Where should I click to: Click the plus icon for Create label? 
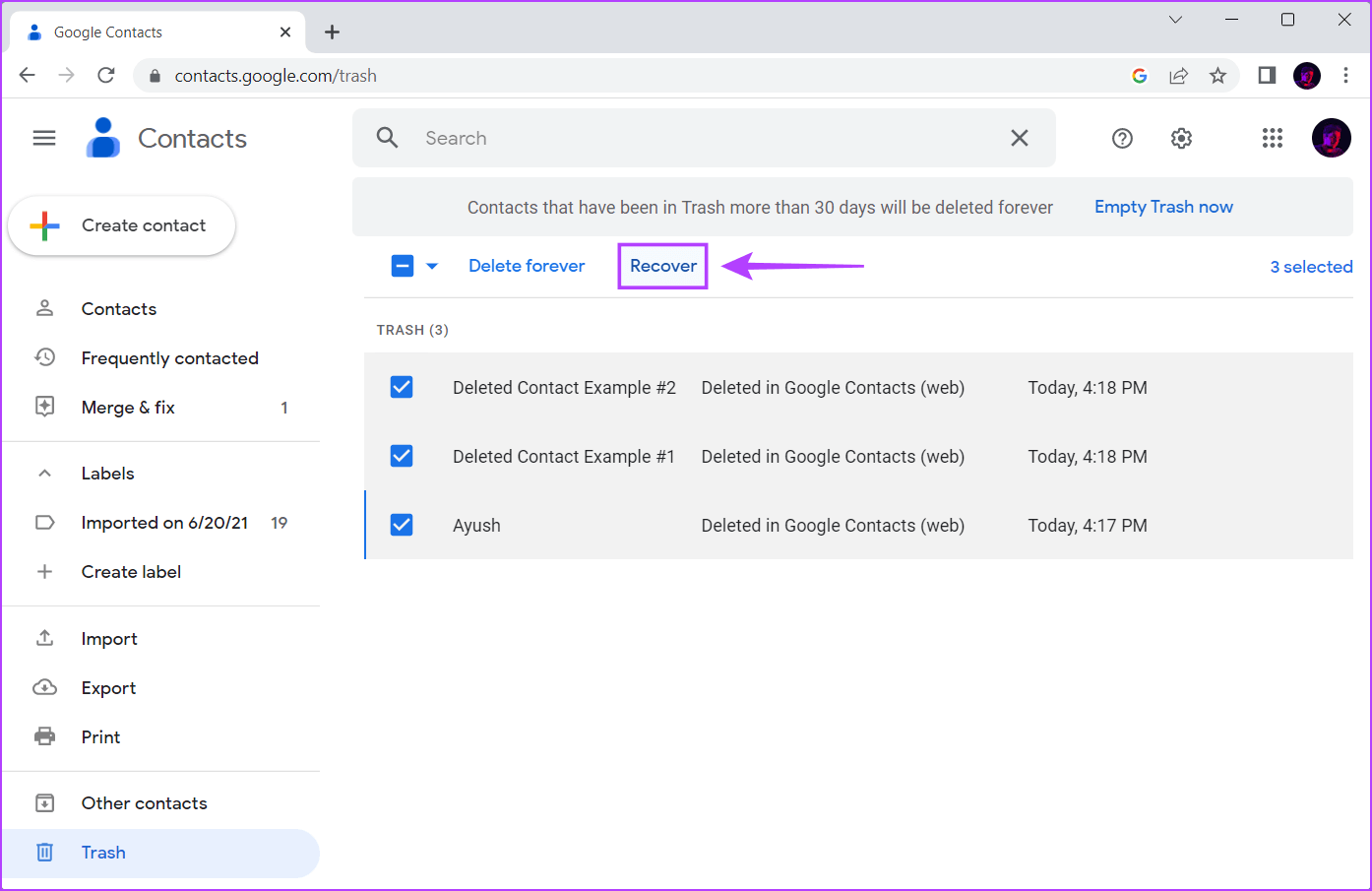point(44,571)
